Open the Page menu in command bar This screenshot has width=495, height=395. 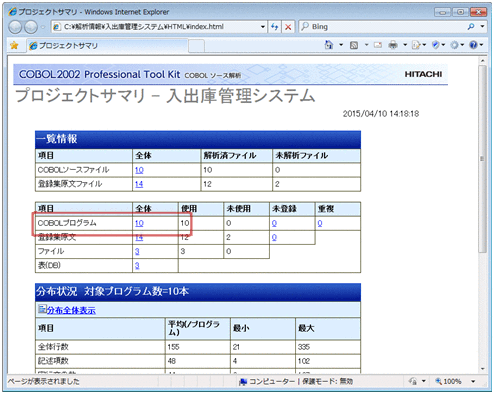click(x=419, y=45)
